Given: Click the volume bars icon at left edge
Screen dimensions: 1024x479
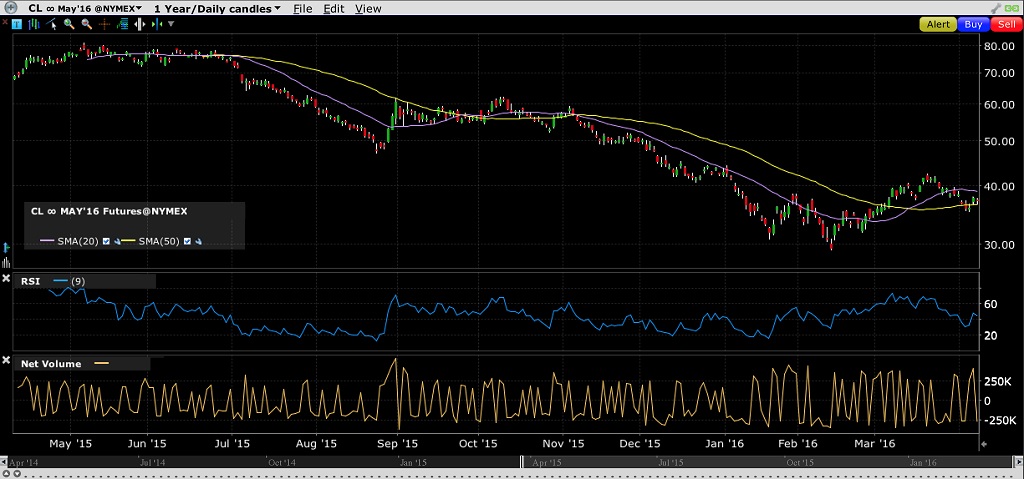Looking at the screenshot, I should click(x=6, y=262).
